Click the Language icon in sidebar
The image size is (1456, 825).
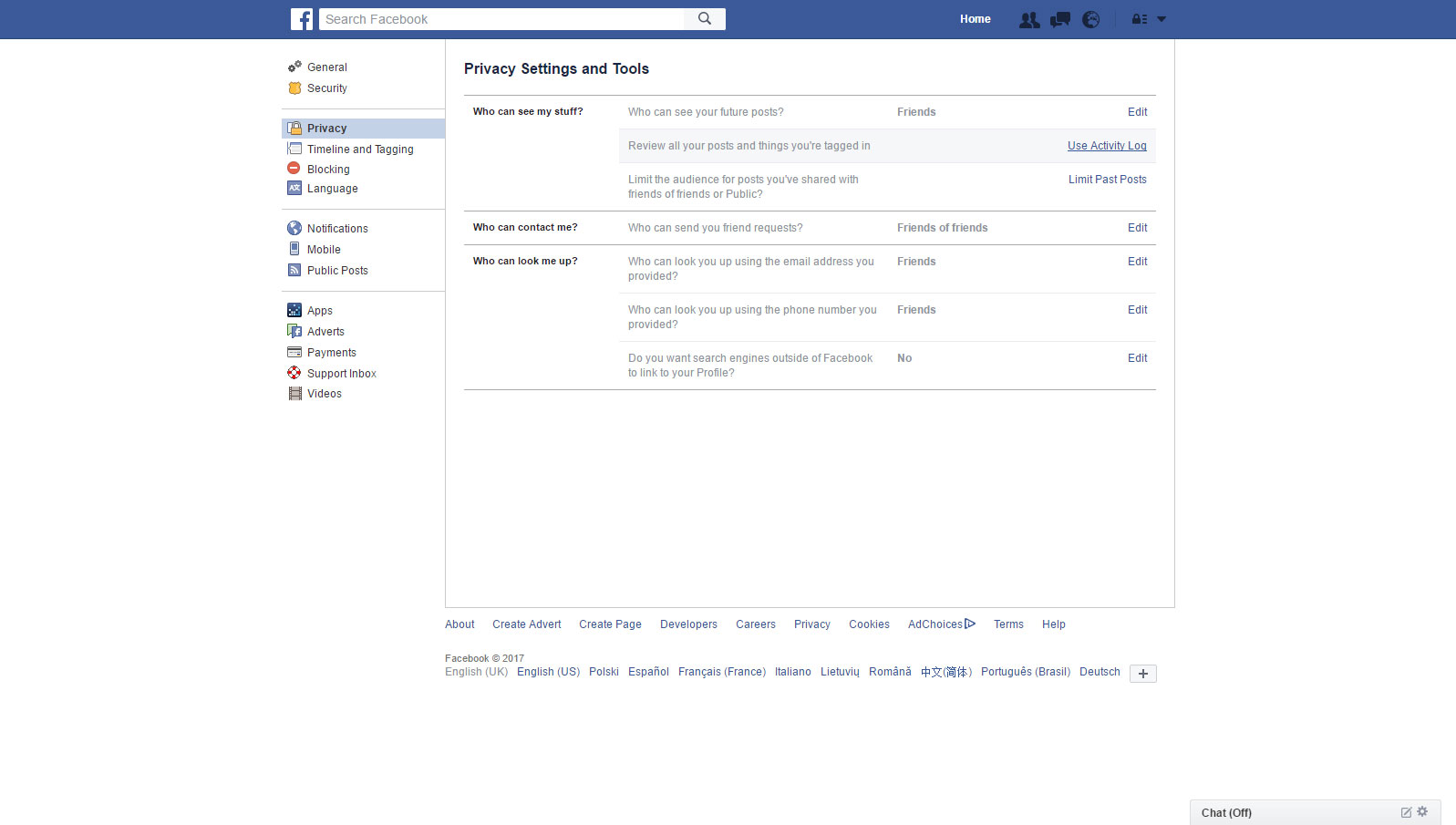click(x=294, y=188)
